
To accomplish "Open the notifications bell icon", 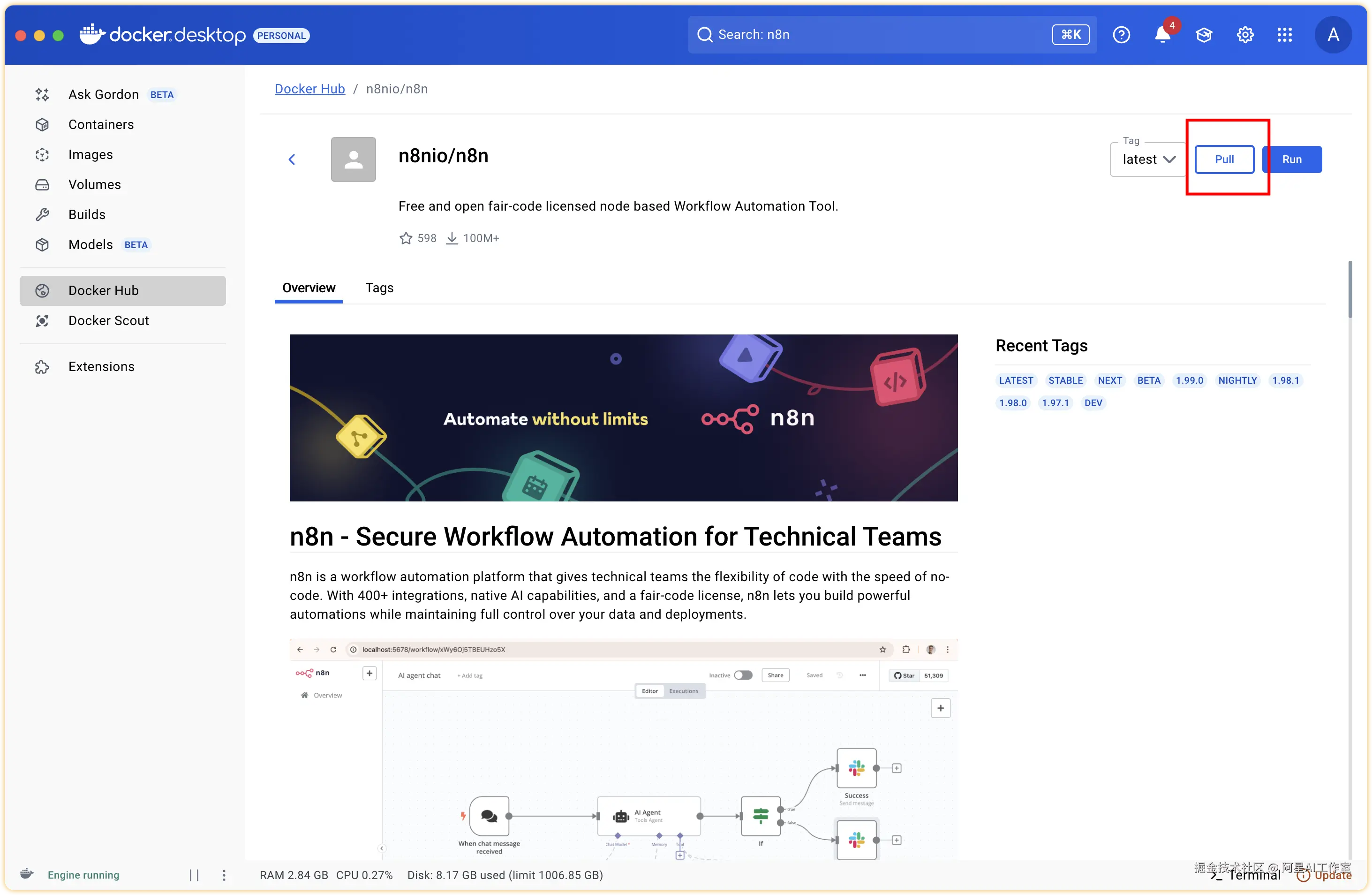I will click(1162, 35).
